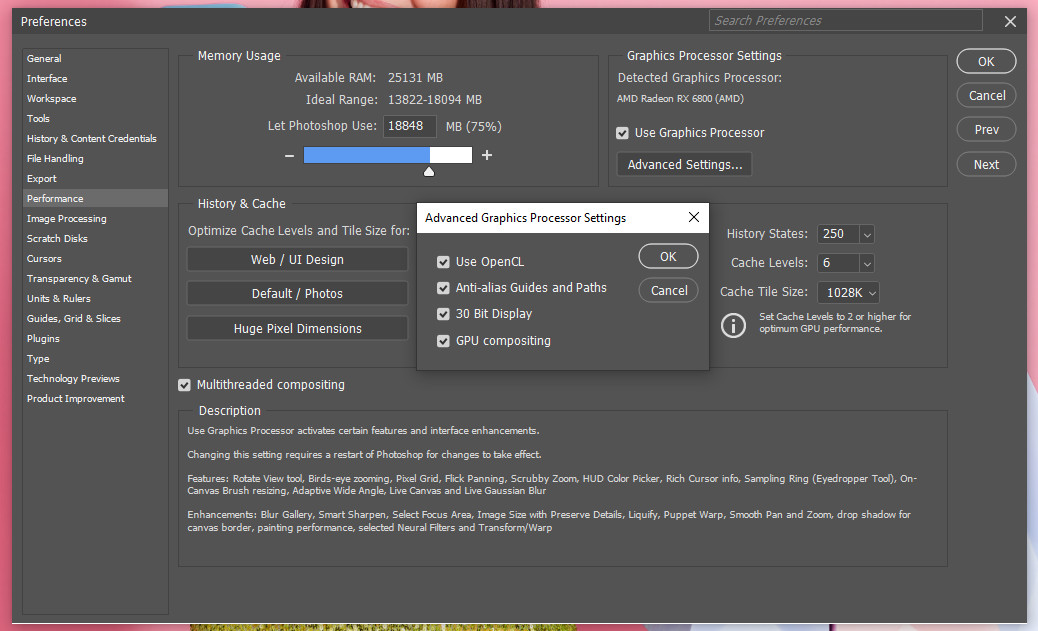Toggle the 30 Bit Display option

click(x=444, y=314)
